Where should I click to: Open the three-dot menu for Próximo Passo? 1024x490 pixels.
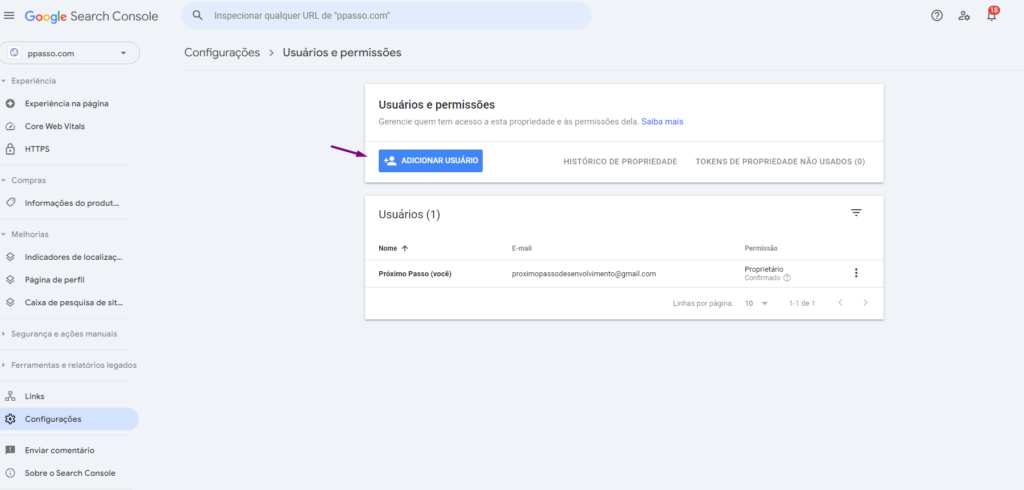(x=856, y=273)
